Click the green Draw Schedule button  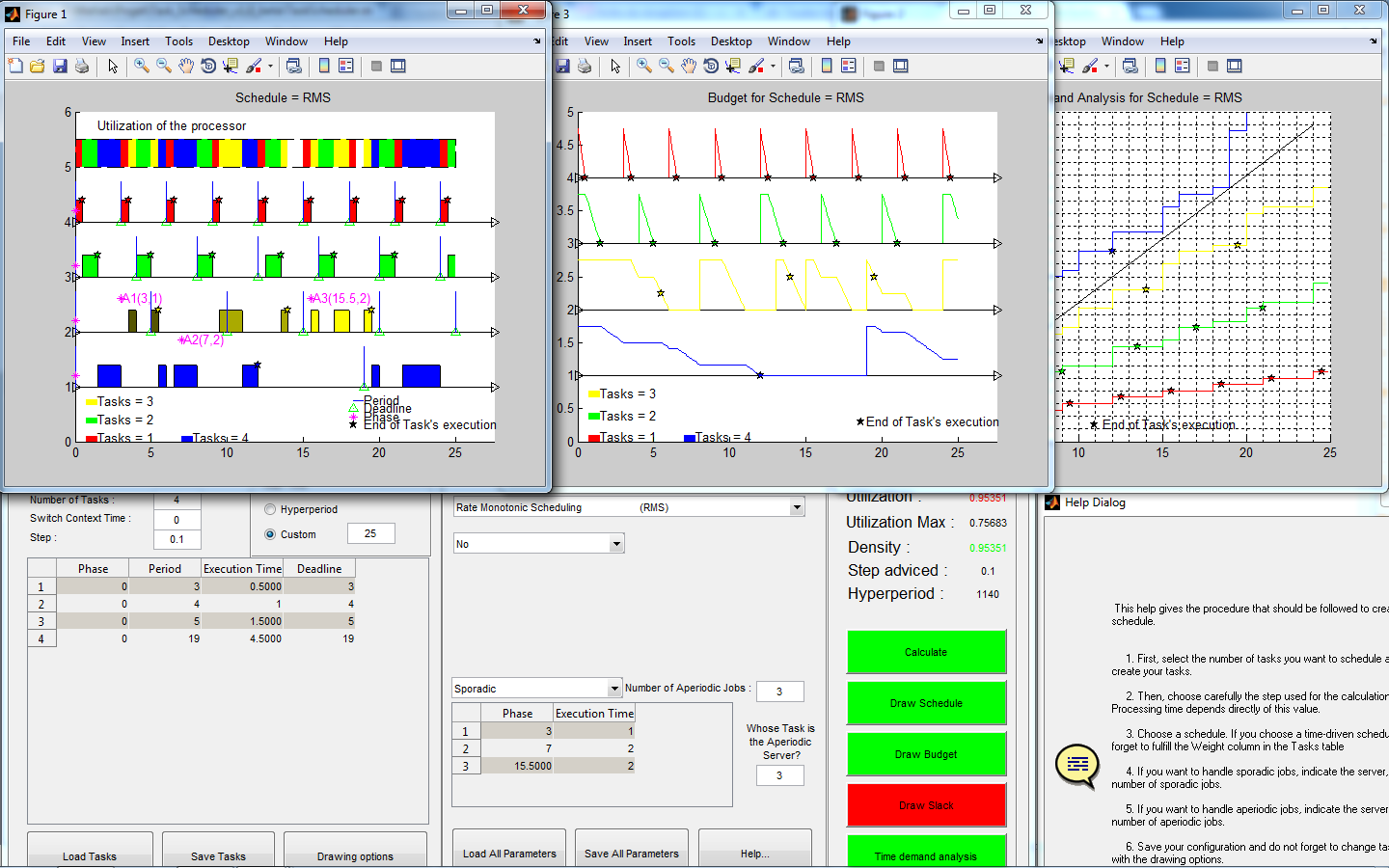pyautogui.click(x=926, y=703)
